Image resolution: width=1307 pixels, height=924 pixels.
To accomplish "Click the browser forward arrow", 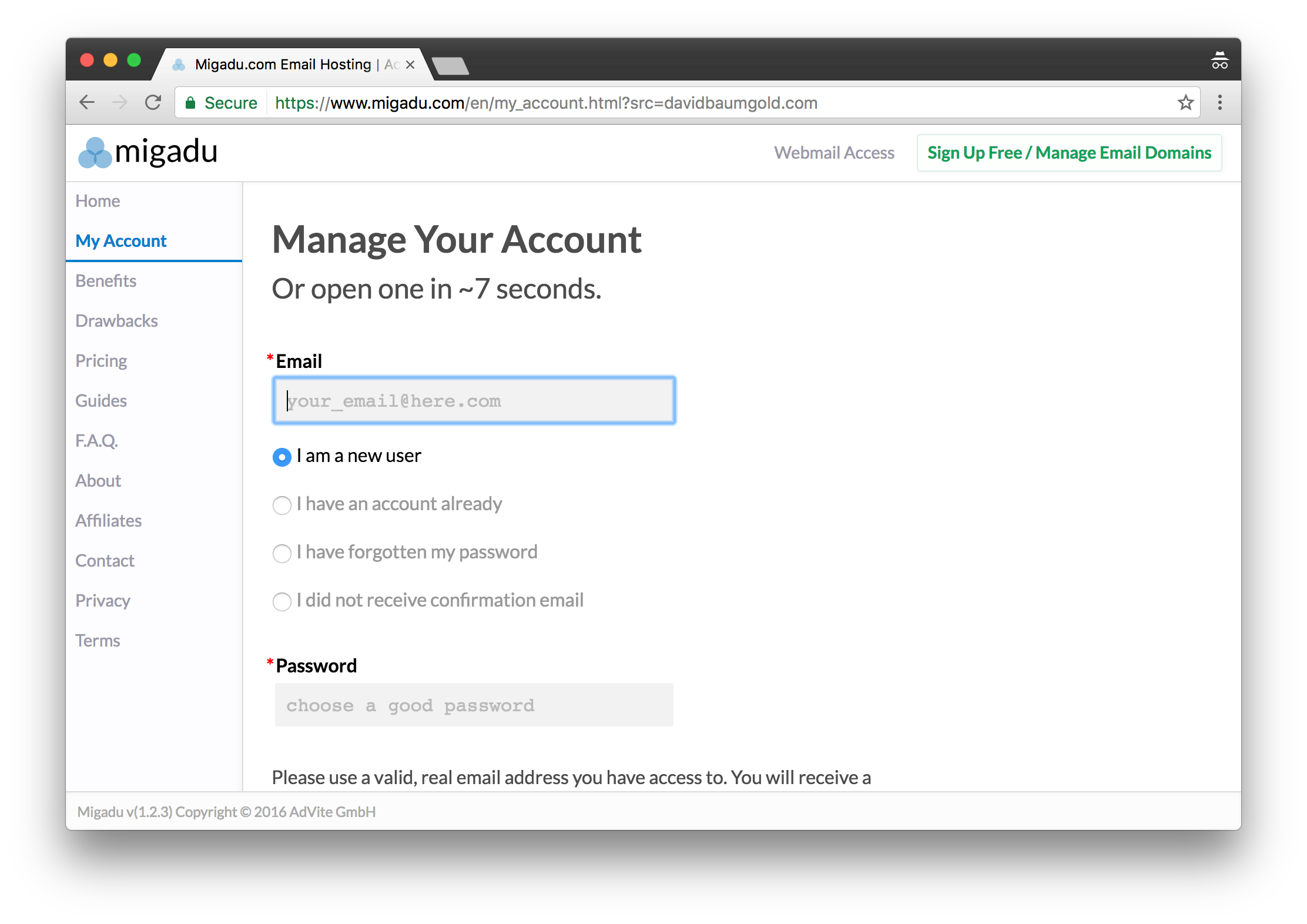I will pyautogui.click(x=120, y=103).
